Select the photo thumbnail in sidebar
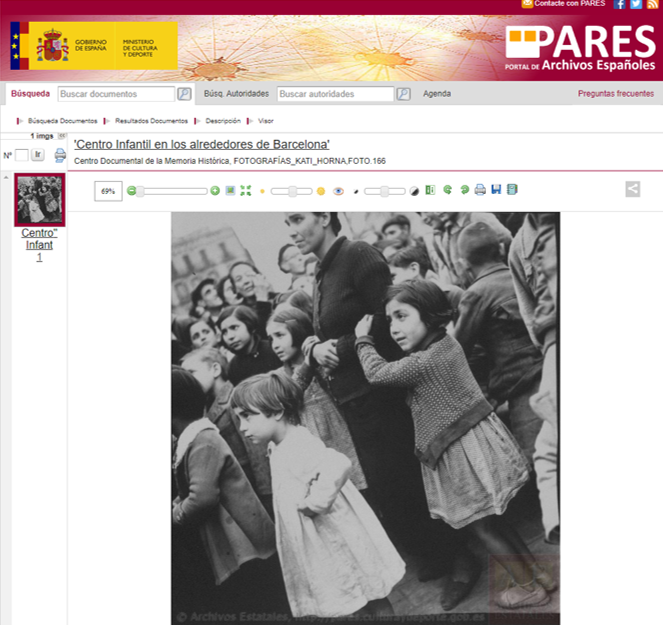The image size is (663, 625). [40, 200]
